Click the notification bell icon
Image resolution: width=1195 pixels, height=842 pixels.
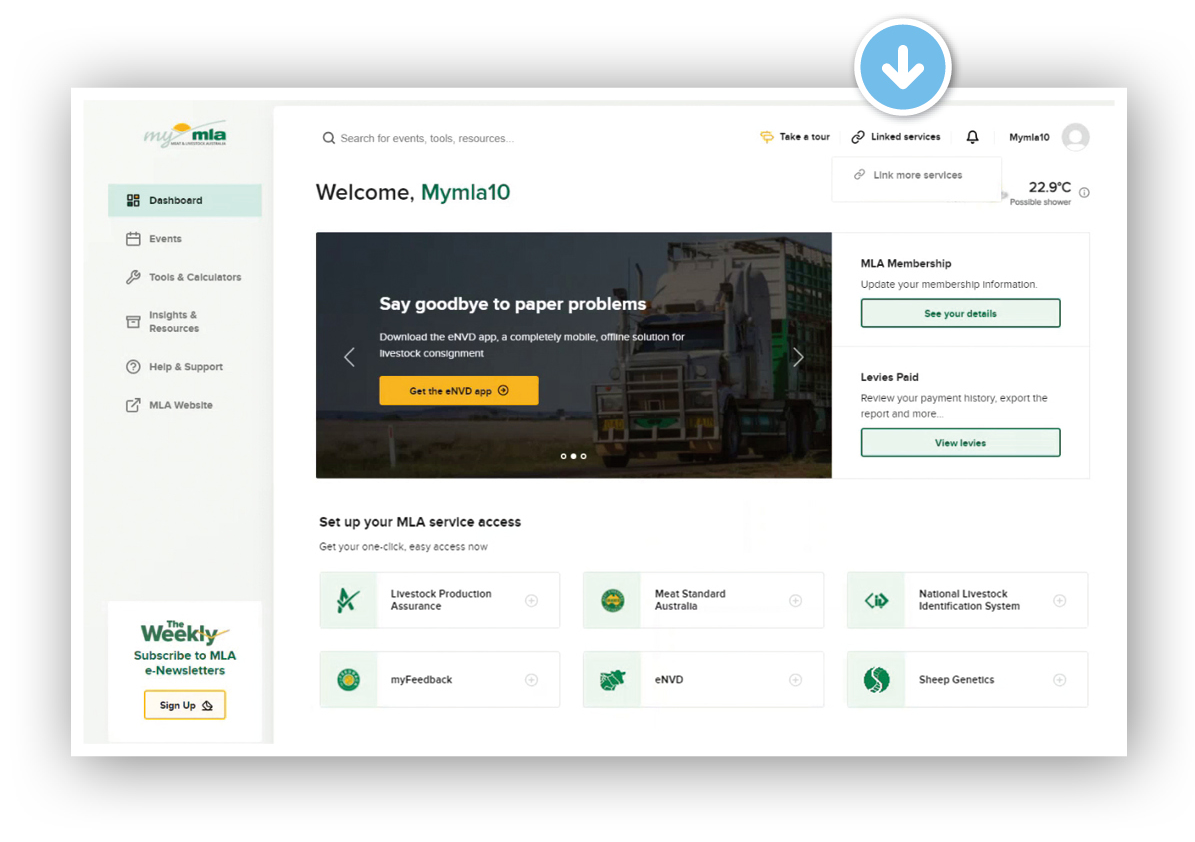click(x=972, y=138)
